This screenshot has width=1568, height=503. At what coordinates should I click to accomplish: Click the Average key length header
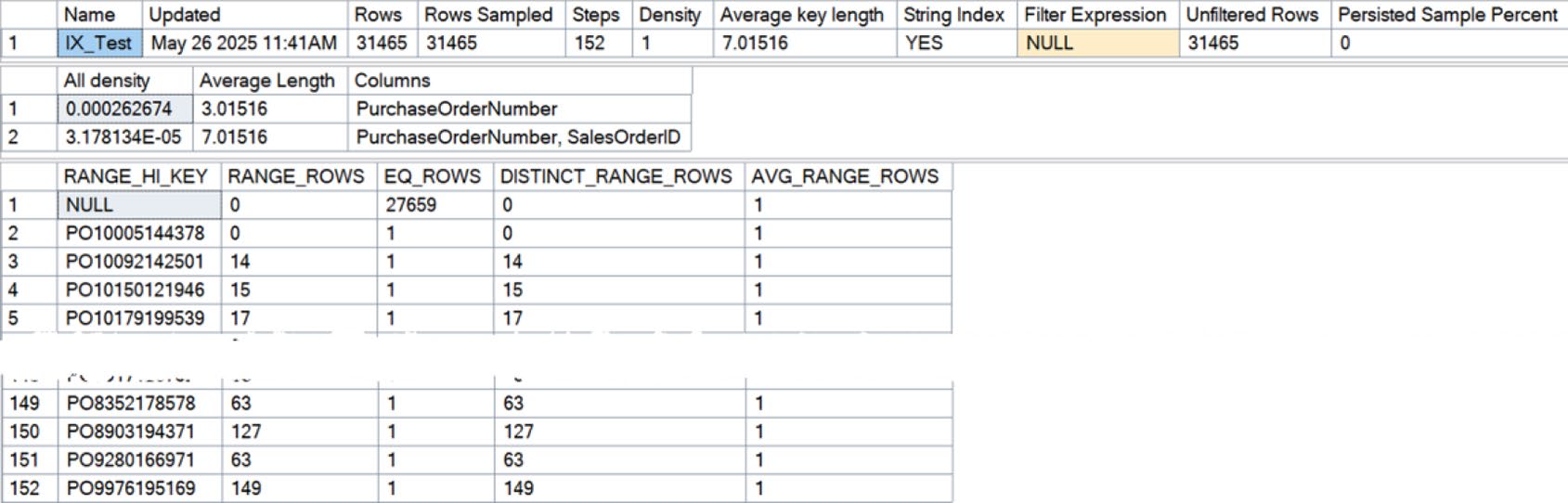coord(804,15)
